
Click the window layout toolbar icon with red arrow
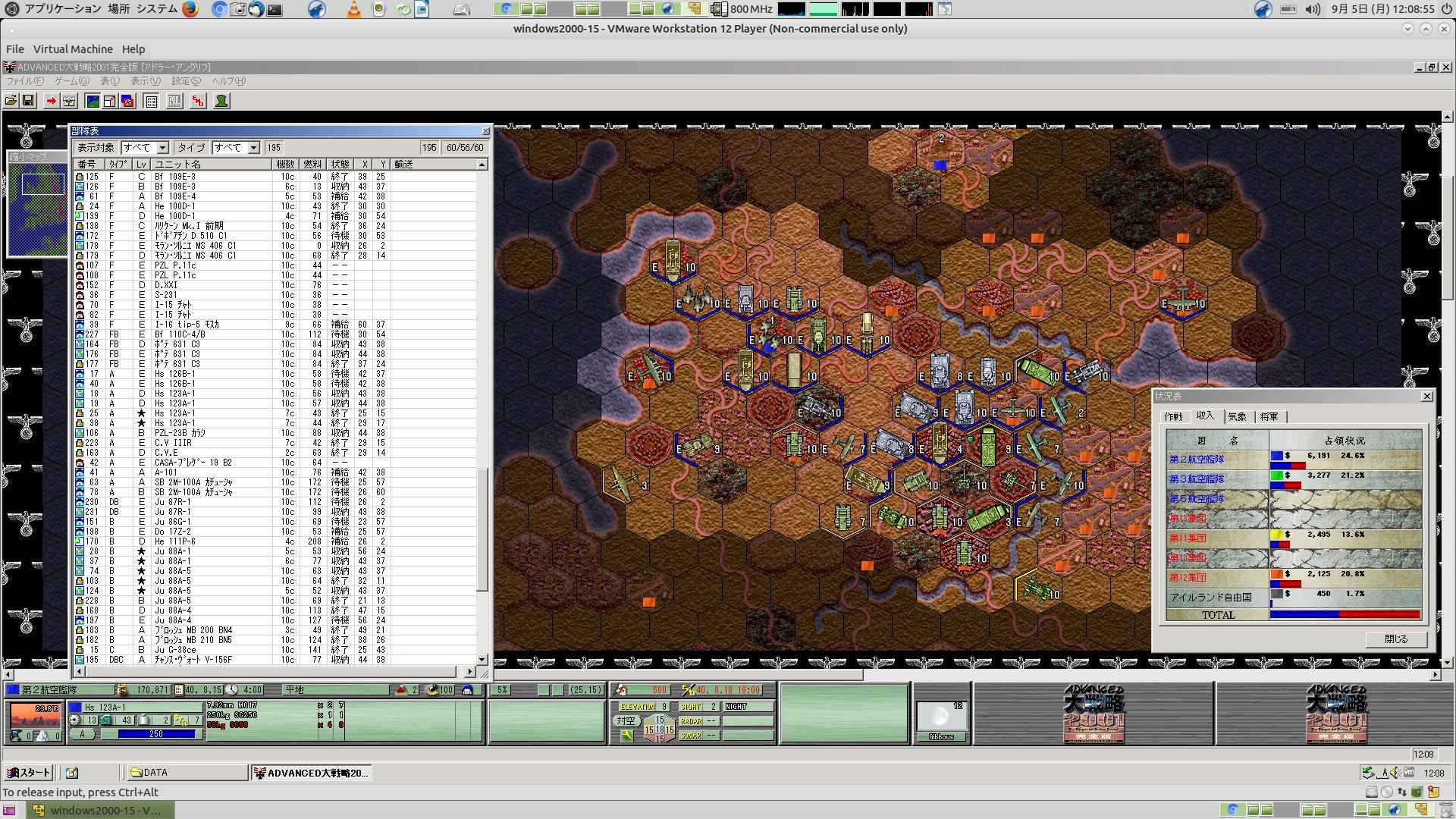coord(110,101)
